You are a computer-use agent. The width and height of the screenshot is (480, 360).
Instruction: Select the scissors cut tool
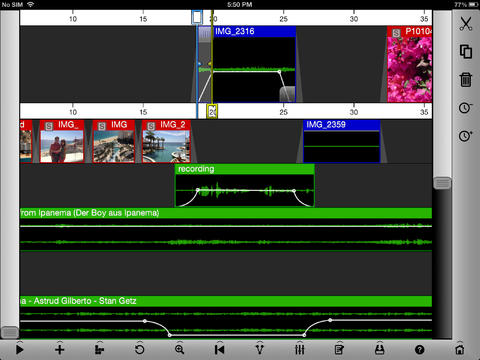click(x=466, y=23)
